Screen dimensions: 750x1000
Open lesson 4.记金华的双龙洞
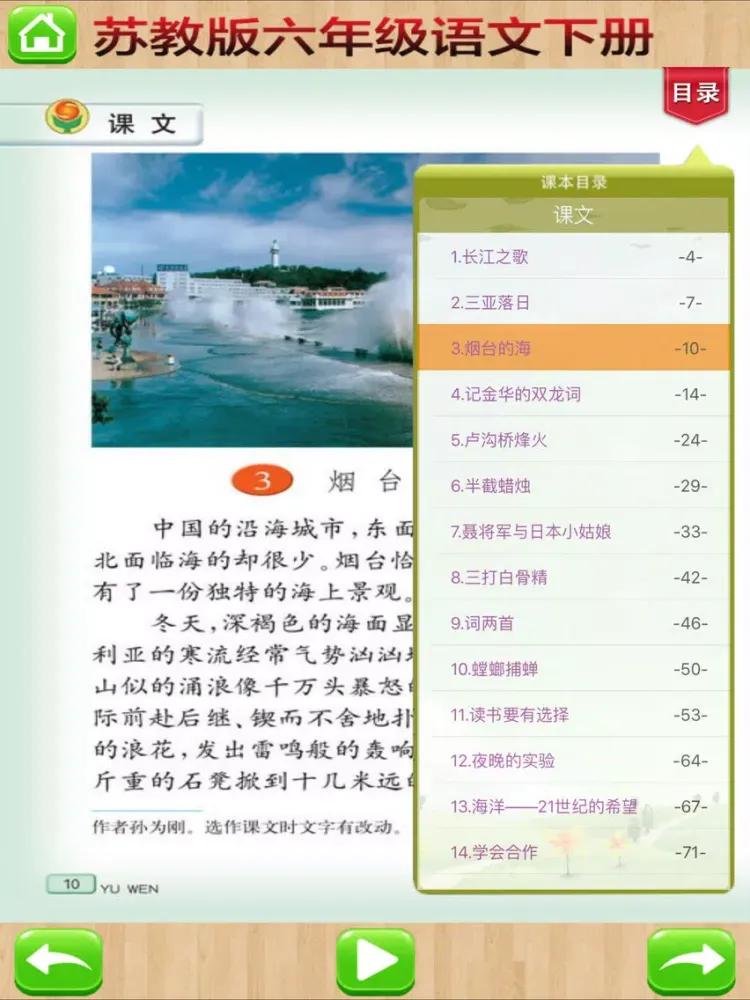573,394
